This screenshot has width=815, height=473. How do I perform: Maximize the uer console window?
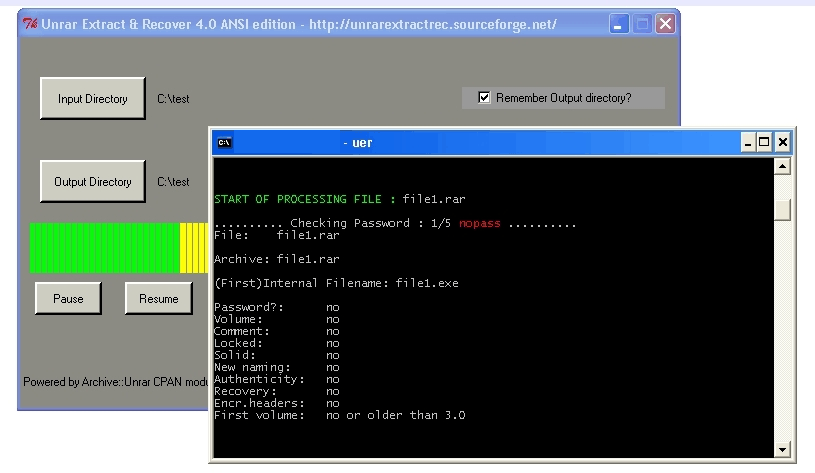pyautogui.click(x=764, y=142)
